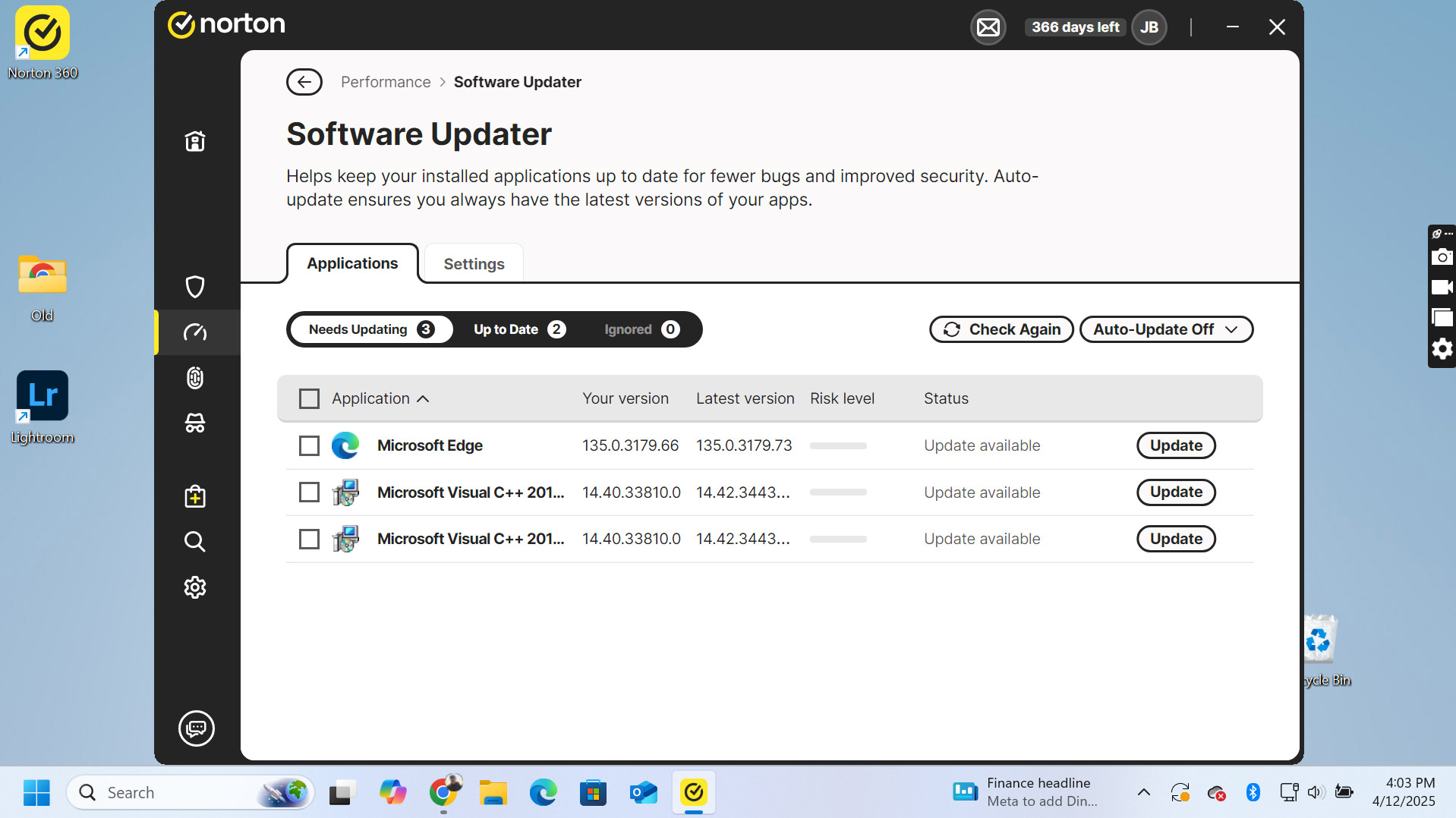Switch to the Settings tab
The image size is (1456, 818).
(x=474, y=264)
